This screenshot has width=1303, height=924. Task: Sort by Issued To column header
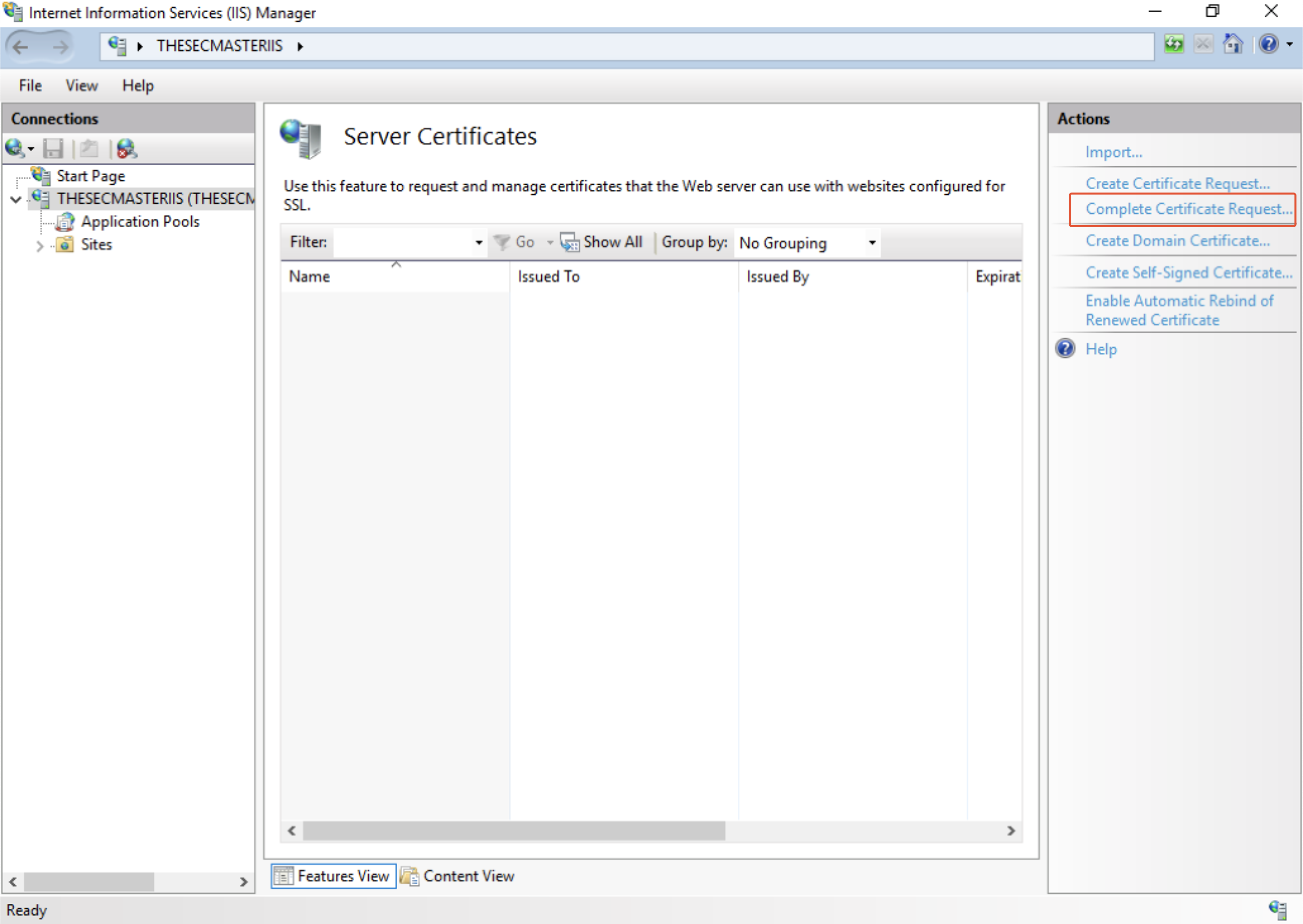pyautogui.click(x=624, y=276)
